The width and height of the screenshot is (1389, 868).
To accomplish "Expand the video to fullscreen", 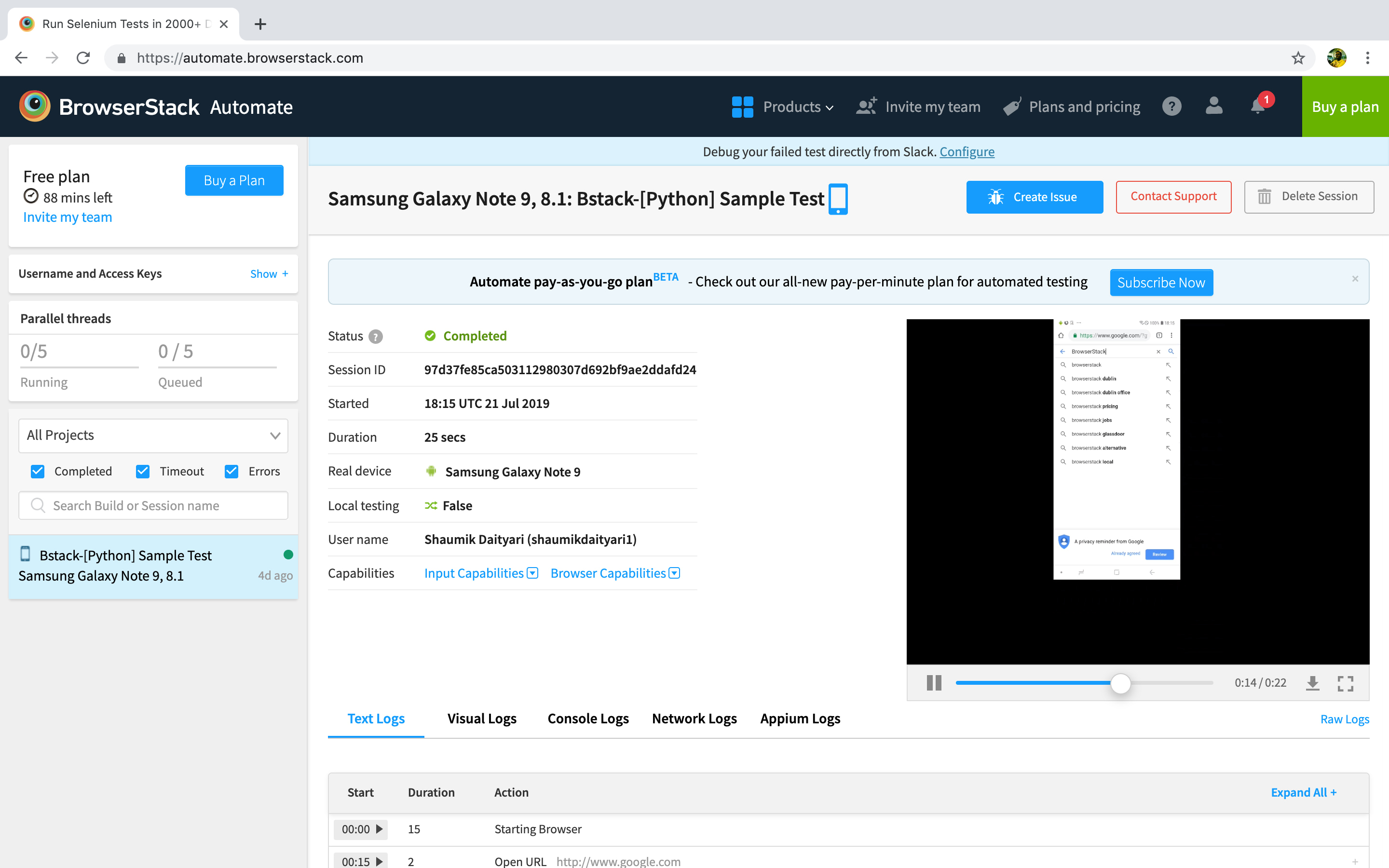I will point(1346,682).
